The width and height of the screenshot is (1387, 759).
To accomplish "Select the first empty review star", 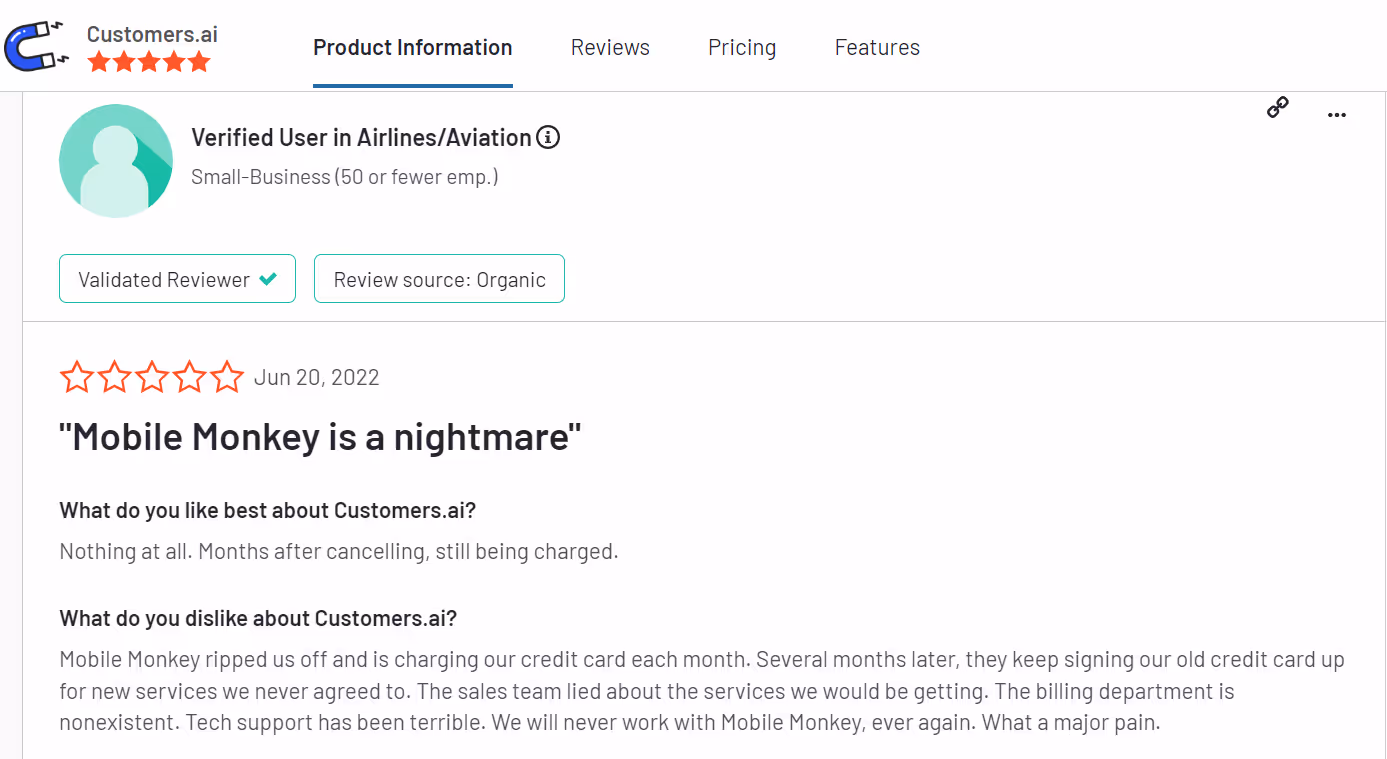I will tap(76, 376).
